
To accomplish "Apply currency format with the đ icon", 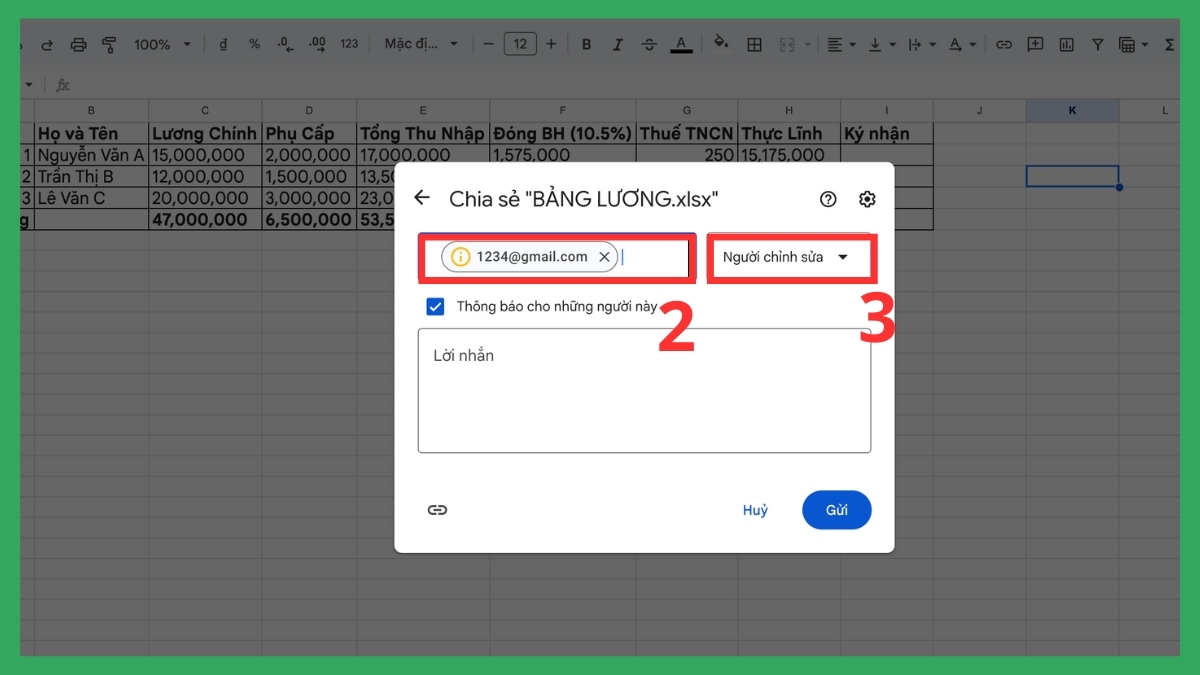I will [223, 44].
